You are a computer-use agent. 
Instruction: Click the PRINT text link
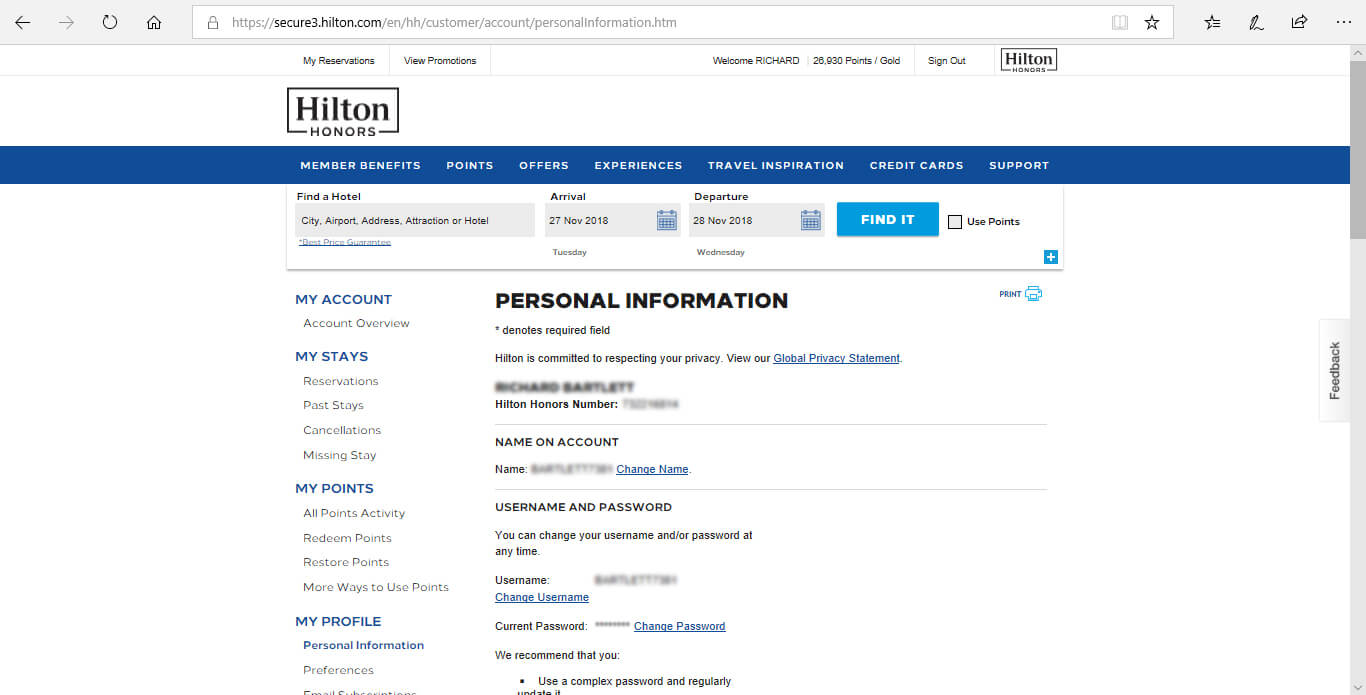(x=1010, y=295)
